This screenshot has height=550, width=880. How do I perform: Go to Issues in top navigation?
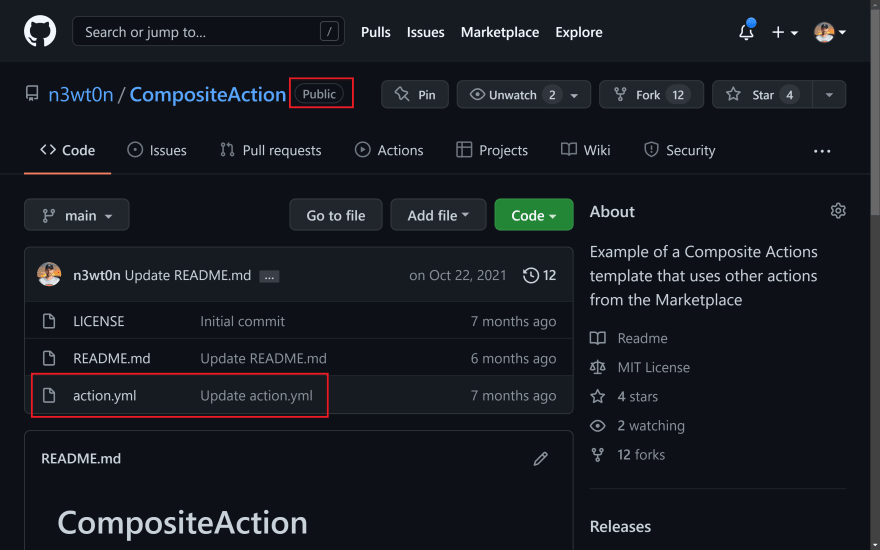pos(425,32)
